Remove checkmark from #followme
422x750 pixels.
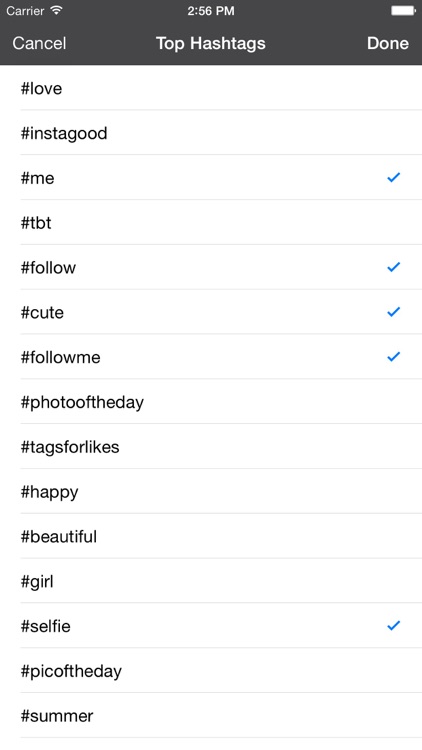pyautogui.click(x=393, y=357)
